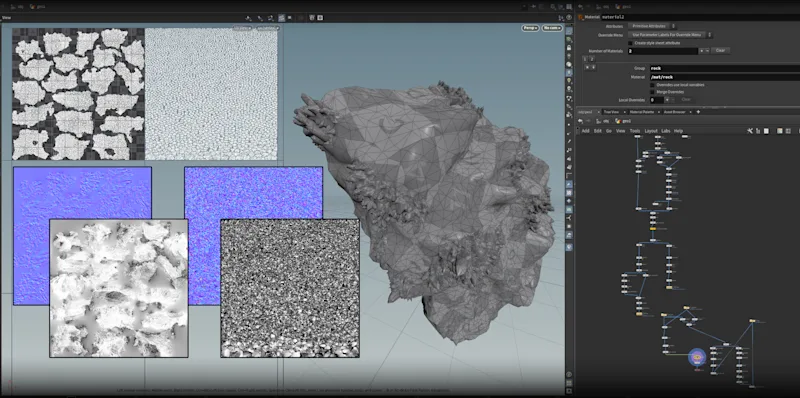800x398 pixels.
Task: Open the Override Menu dropdown
Action: point(670,35)
